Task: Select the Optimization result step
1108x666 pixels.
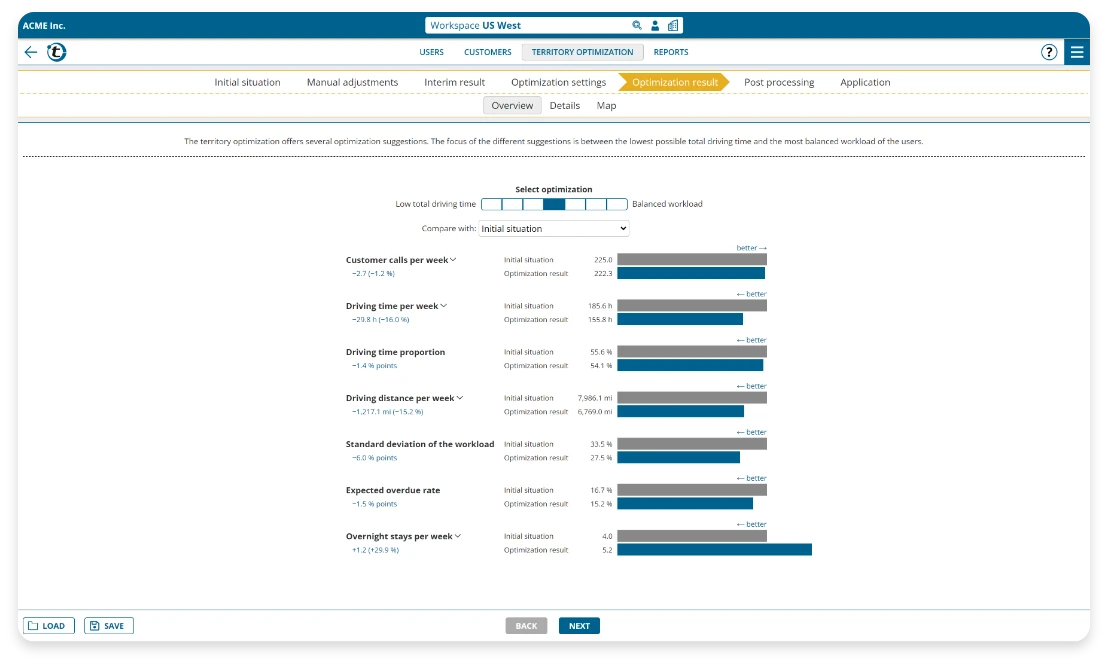Action: click(674, 83)
